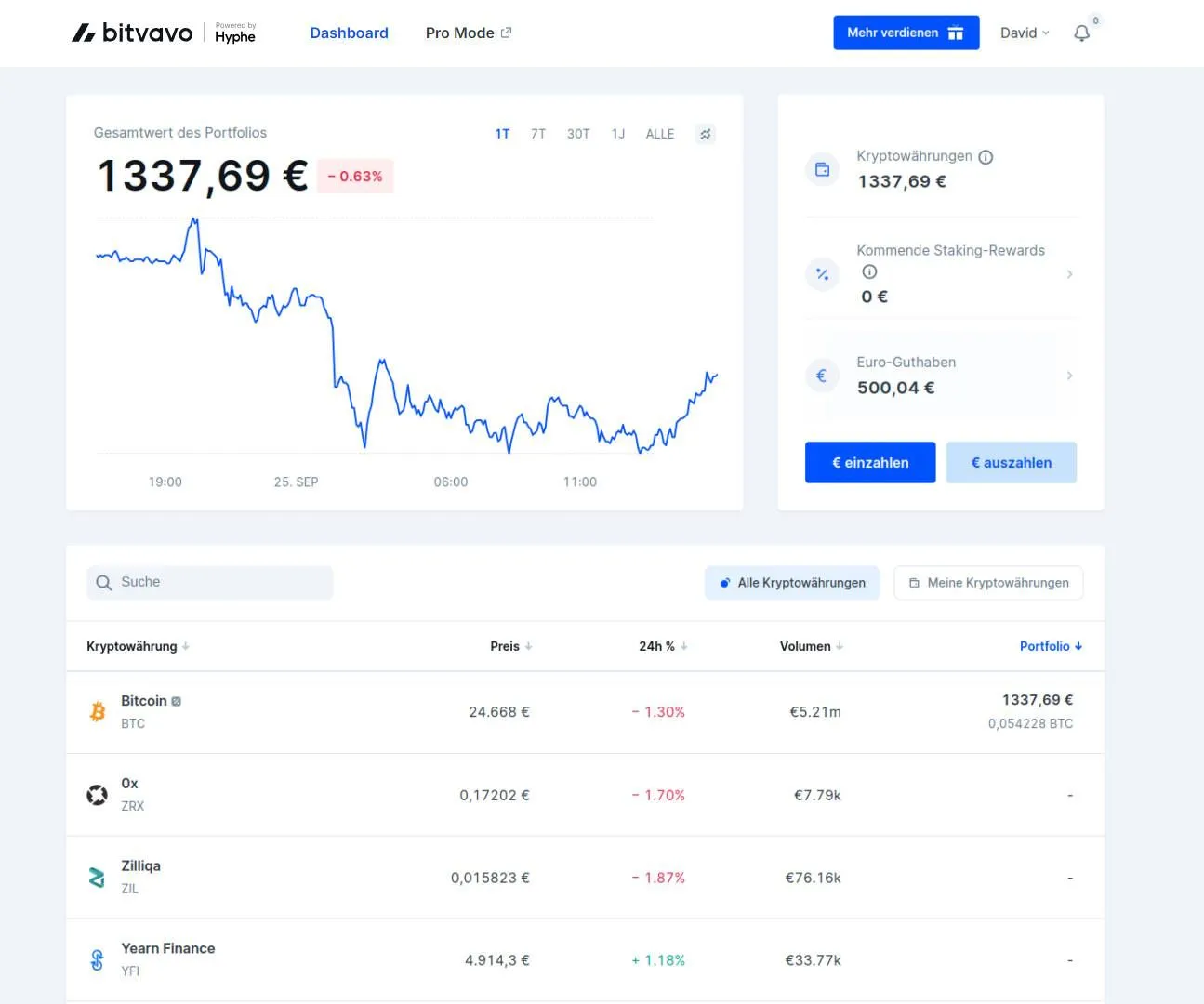
Task: Click the 0x token icon
Action: pos(97,794)
